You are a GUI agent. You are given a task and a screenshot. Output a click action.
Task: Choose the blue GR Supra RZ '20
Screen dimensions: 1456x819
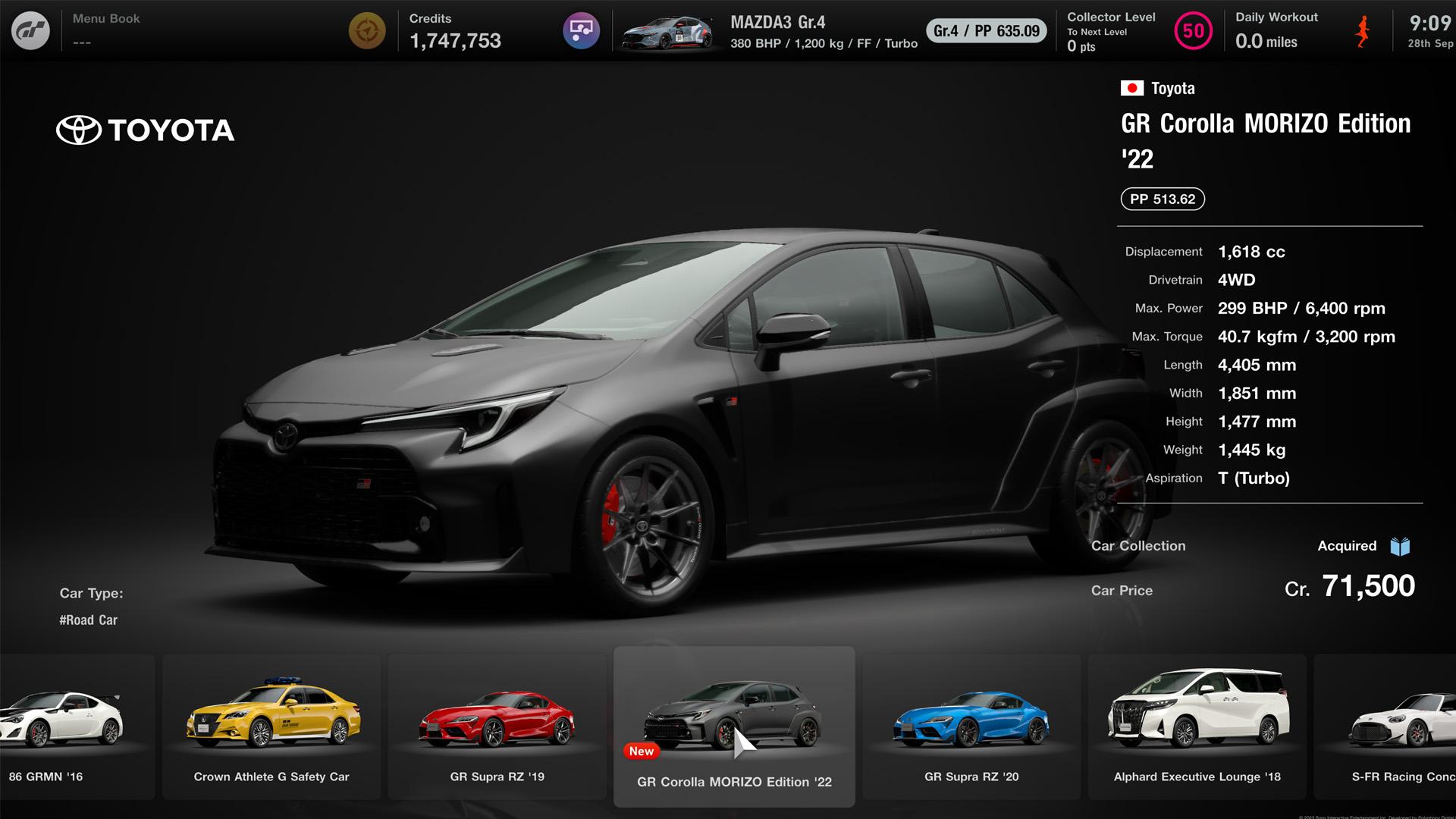(971, 724)
